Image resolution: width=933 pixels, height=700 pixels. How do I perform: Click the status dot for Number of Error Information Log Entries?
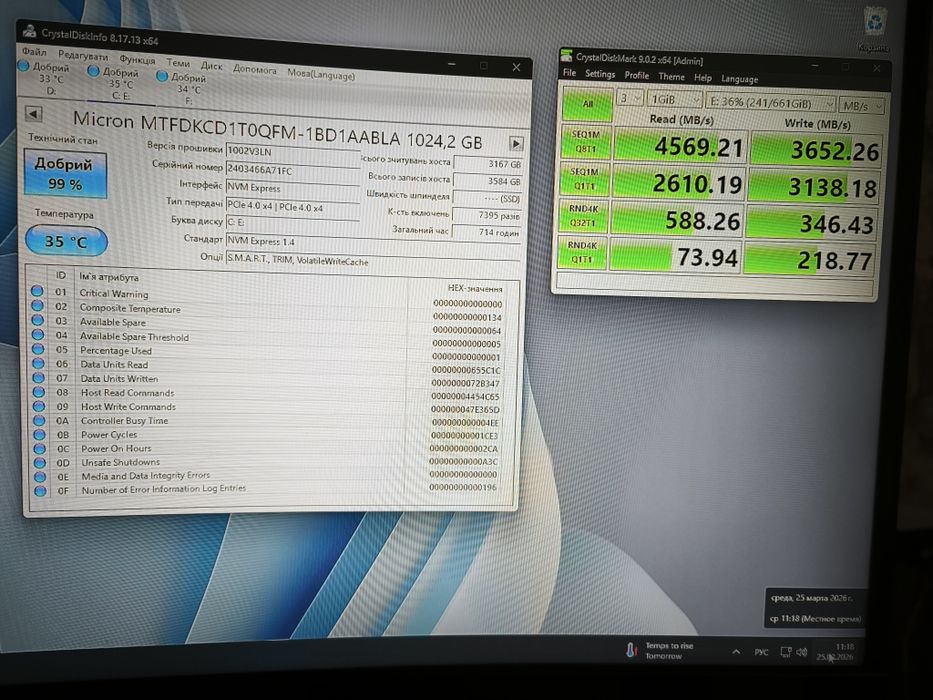[x=40, y=491]
